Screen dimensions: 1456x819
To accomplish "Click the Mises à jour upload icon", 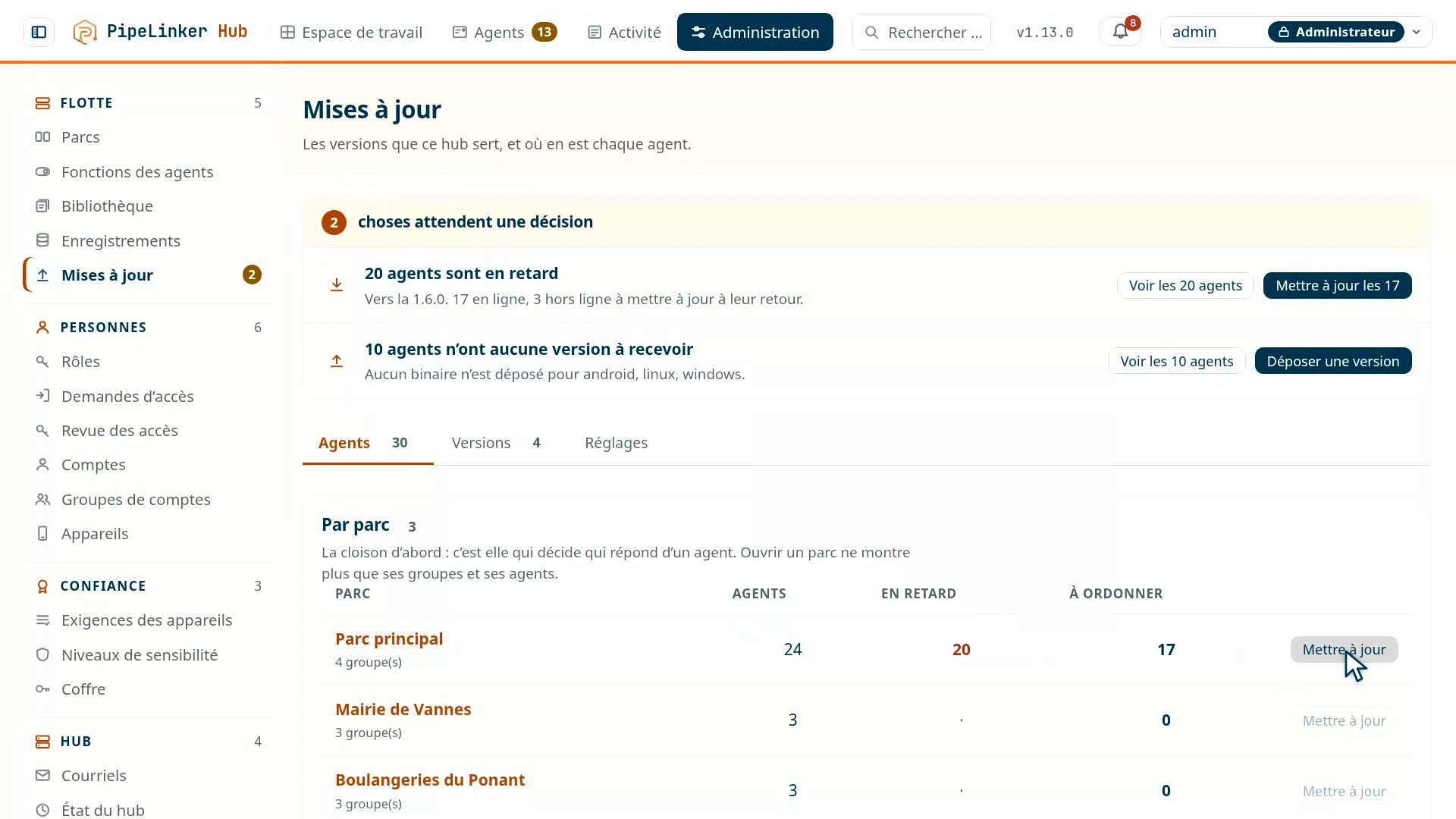I will coord(42,275).
